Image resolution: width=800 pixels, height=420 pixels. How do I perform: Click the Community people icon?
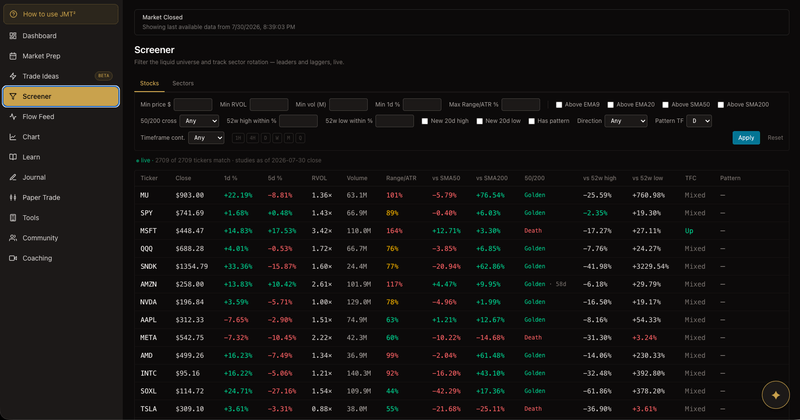pyautogui.click(x=13, y=238)
